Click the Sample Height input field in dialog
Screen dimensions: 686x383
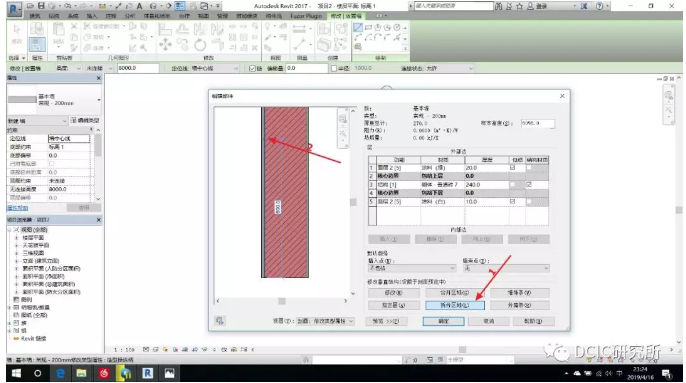[x=538, y=123]
